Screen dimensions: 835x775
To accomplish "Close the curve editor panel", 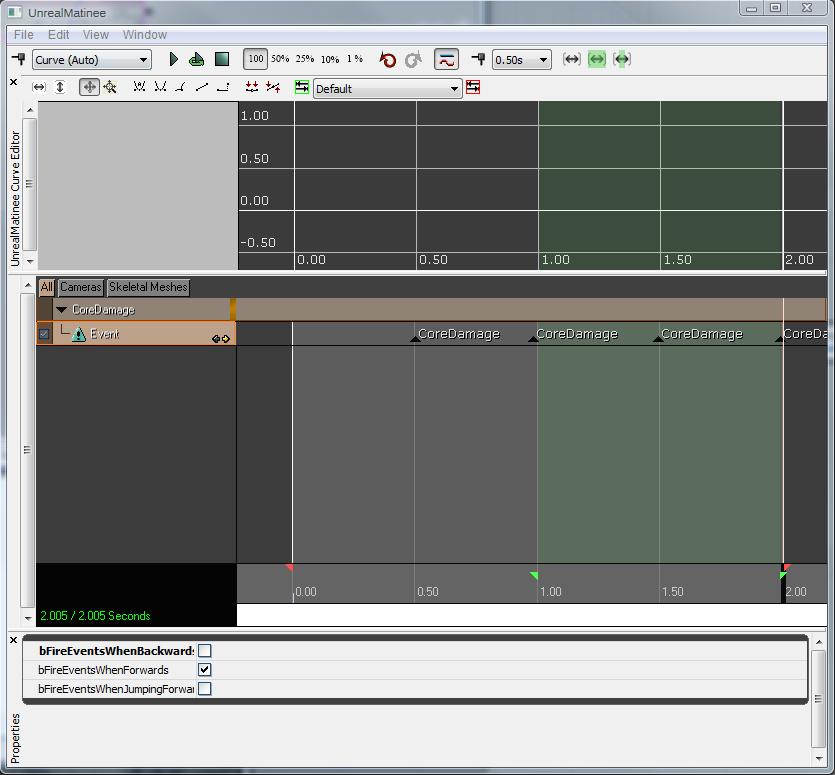I will 14,82.
